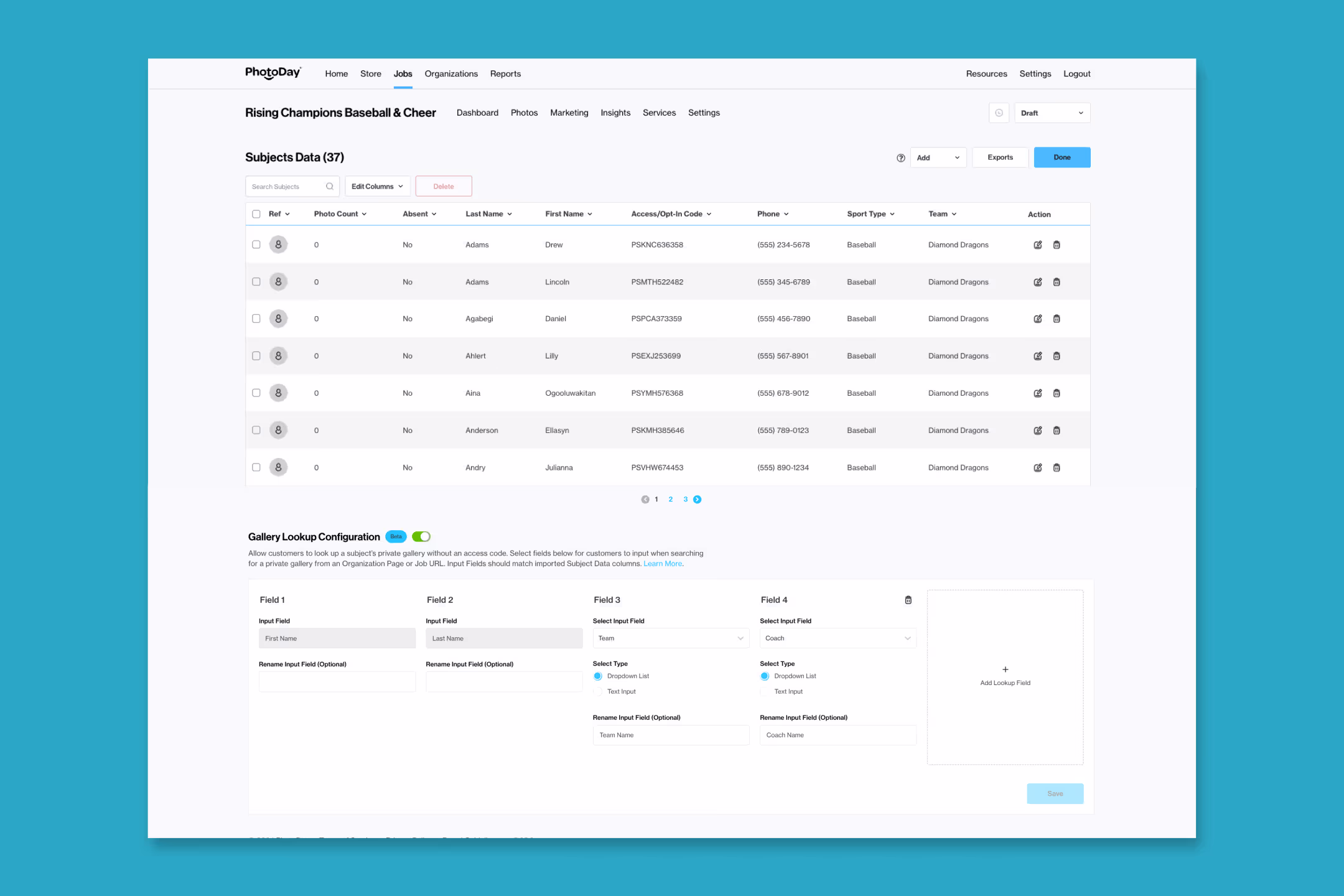Delete the Lilly Ahlert row via trash icon
This screenshot has height=896, width=1344.
[x=1056, y=357]
